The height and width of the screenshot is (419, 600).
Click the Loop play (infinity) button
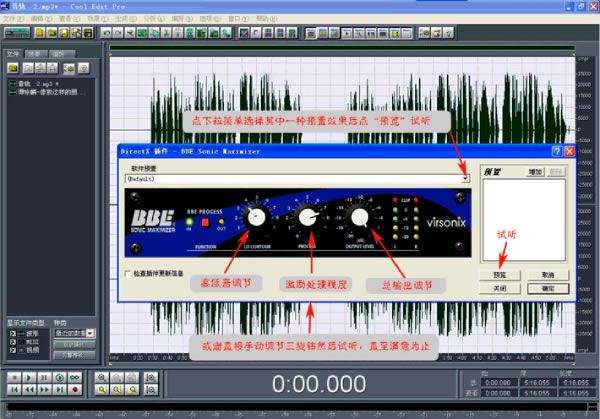tap(72, 378)
